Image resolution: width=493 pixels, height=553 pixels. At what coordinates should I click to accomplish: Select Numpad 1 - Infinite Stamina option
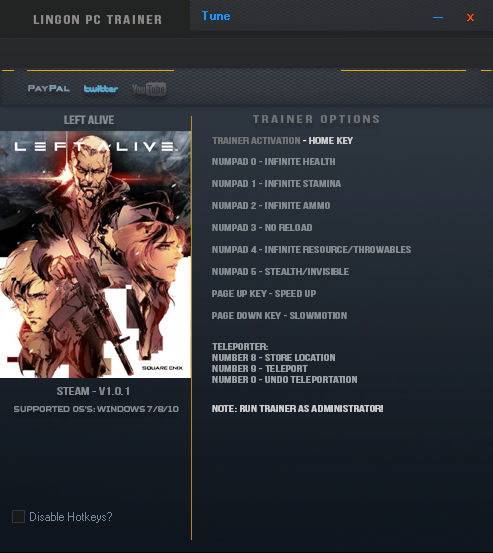(x=276, y=184)
